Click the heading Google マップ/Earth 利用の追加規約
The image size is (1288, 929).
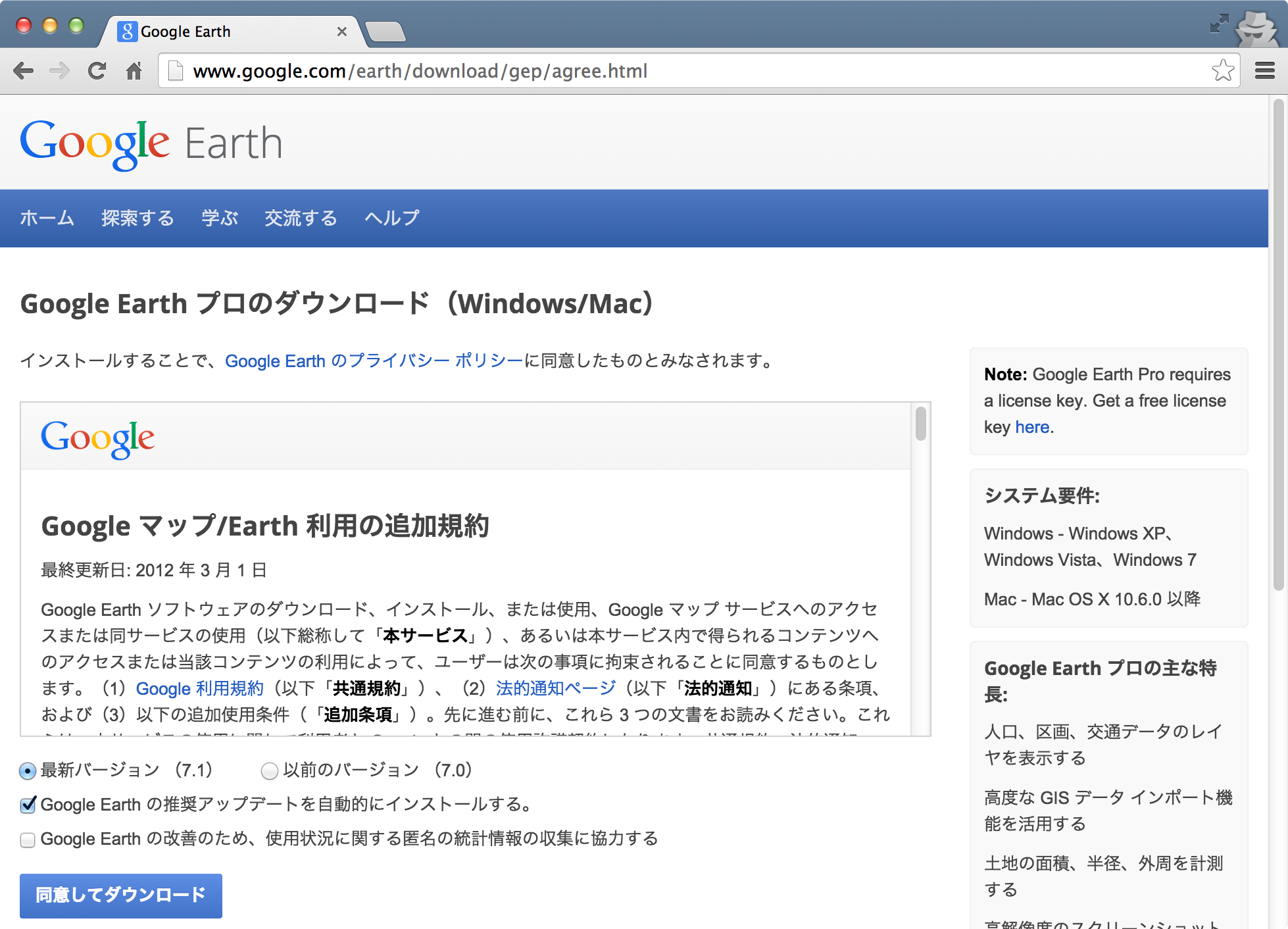[x=265, y=526]
